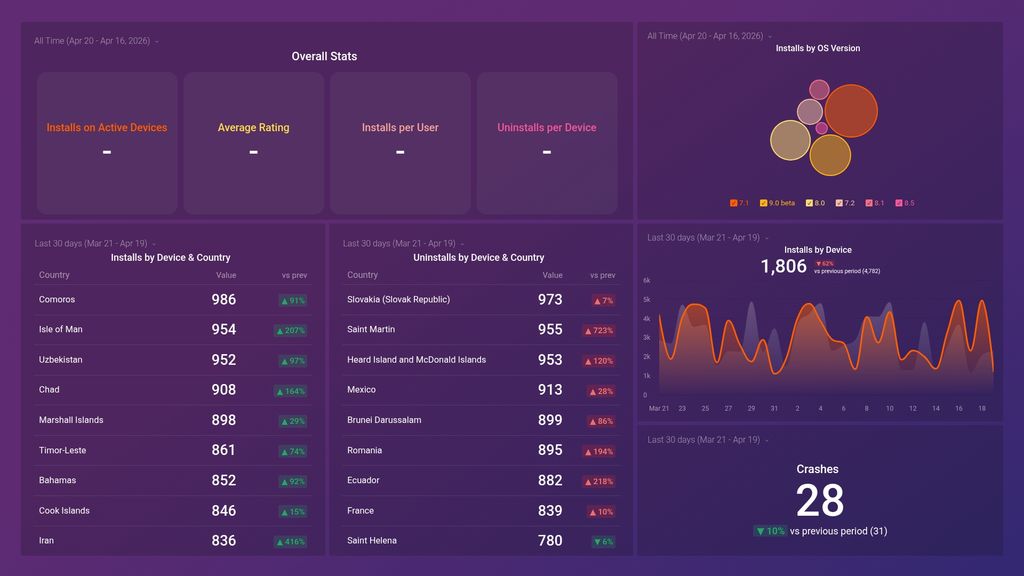Click the green 416% badge next to Iran
The image size is (1024, 576).
290,541
